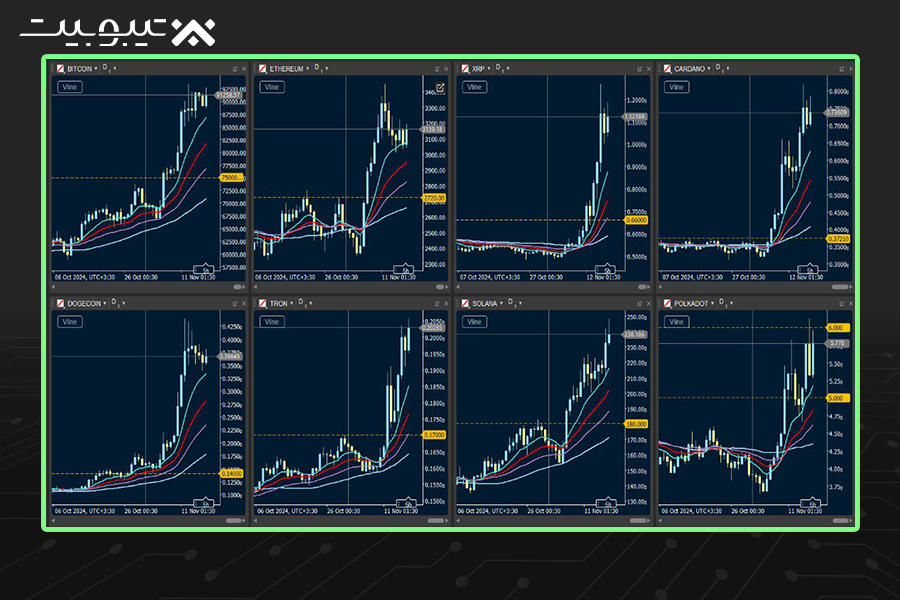This screenshot has width=900, height=600.
Task: Select the 0.17000 price line label on TRON
Action: pyautogui.click(x=434, y=435)
